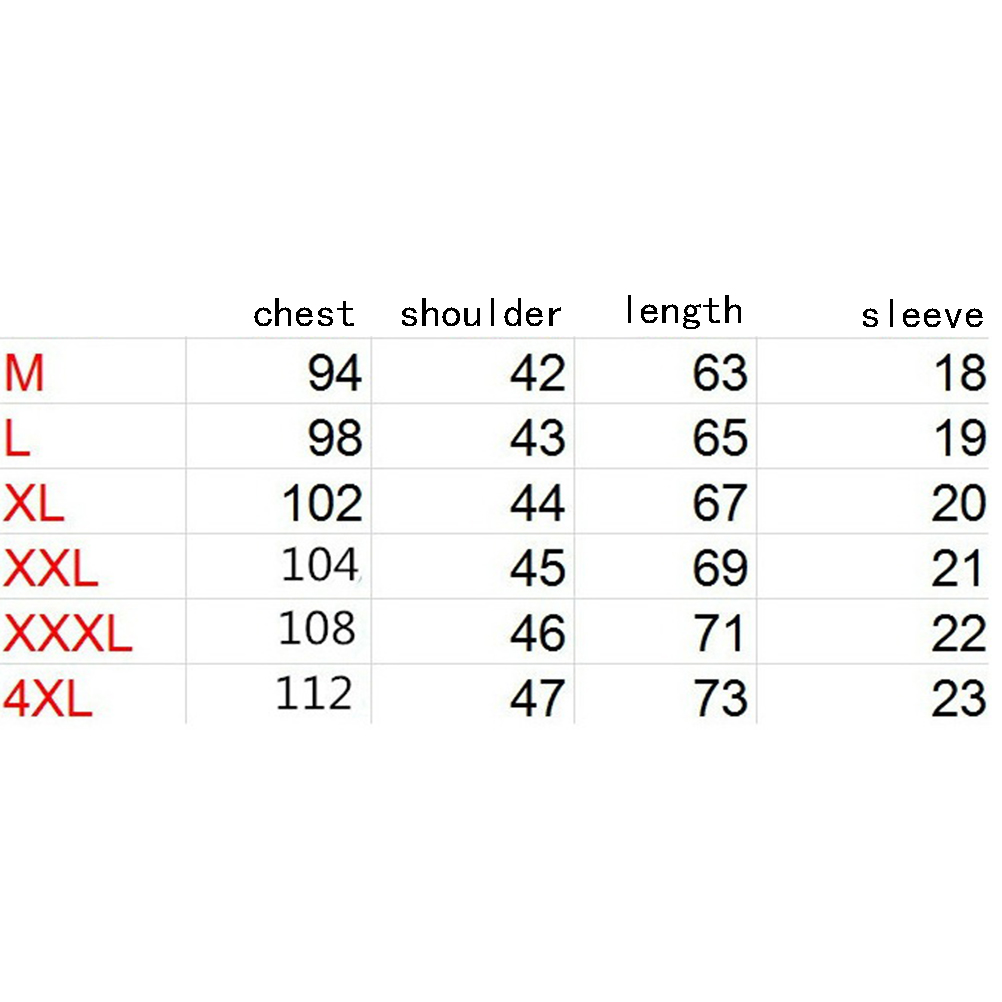This screenshot has width=1002, height=1002.
Task: Select the XL size row label
Action: (34, 504)
